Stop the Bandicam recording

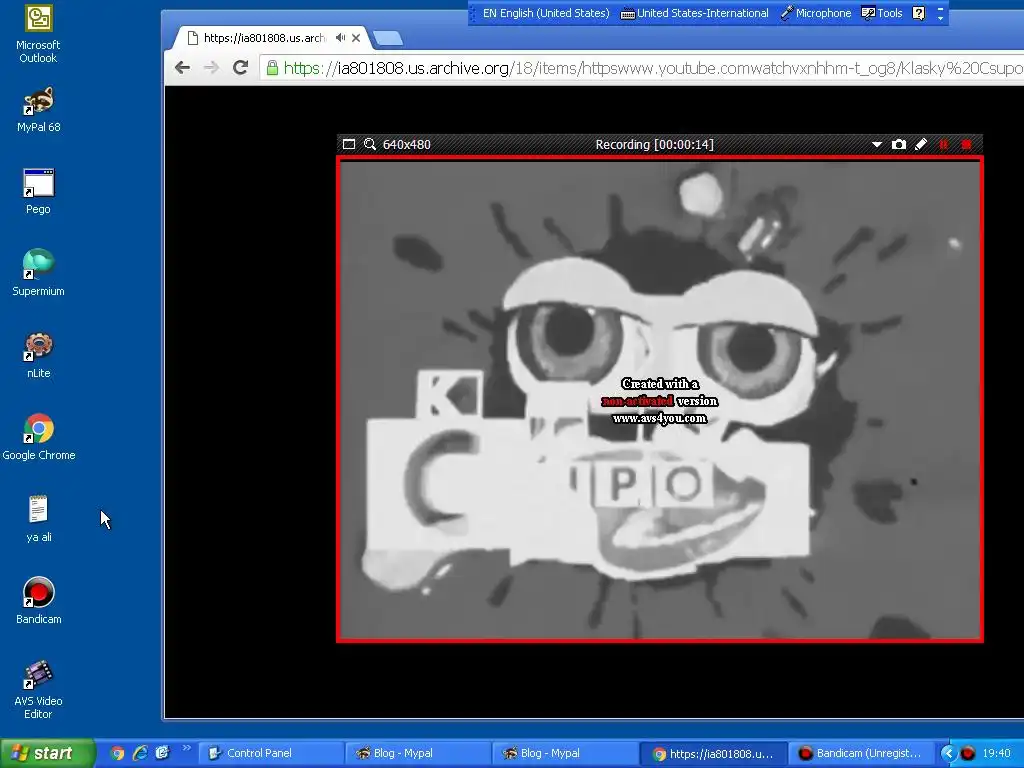point(967,144)
